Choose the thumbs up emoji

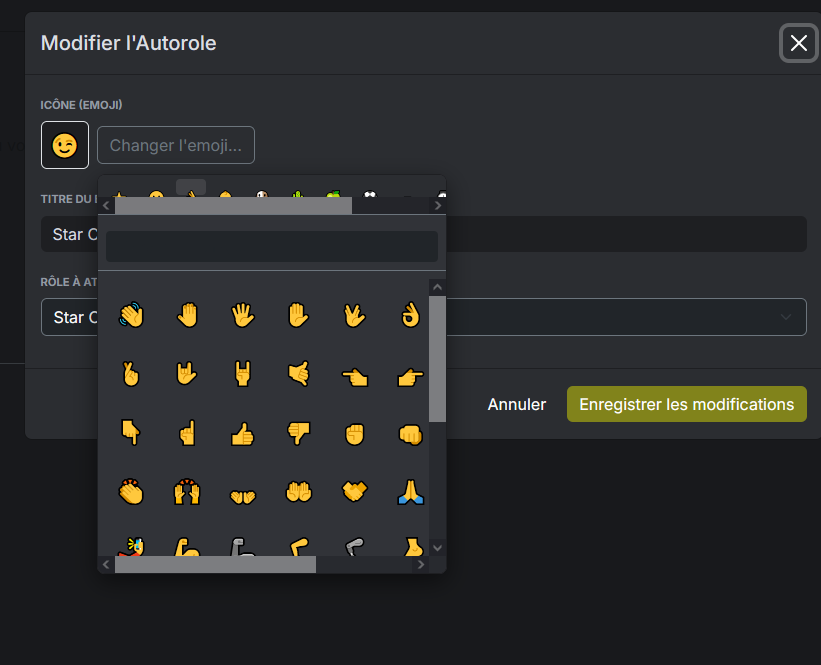(x=242, y=434)
